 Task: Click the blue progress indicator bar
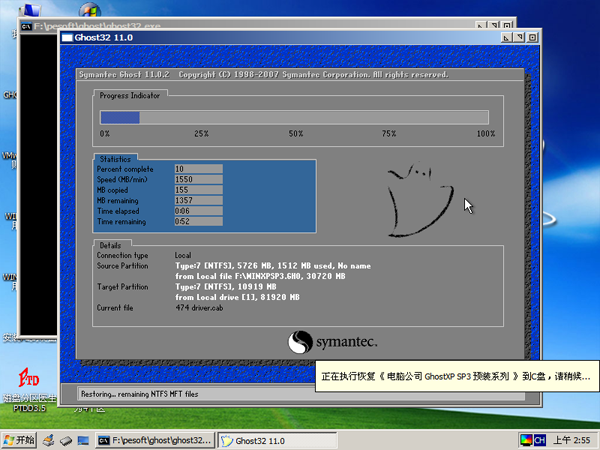click(x=120, y=117)
